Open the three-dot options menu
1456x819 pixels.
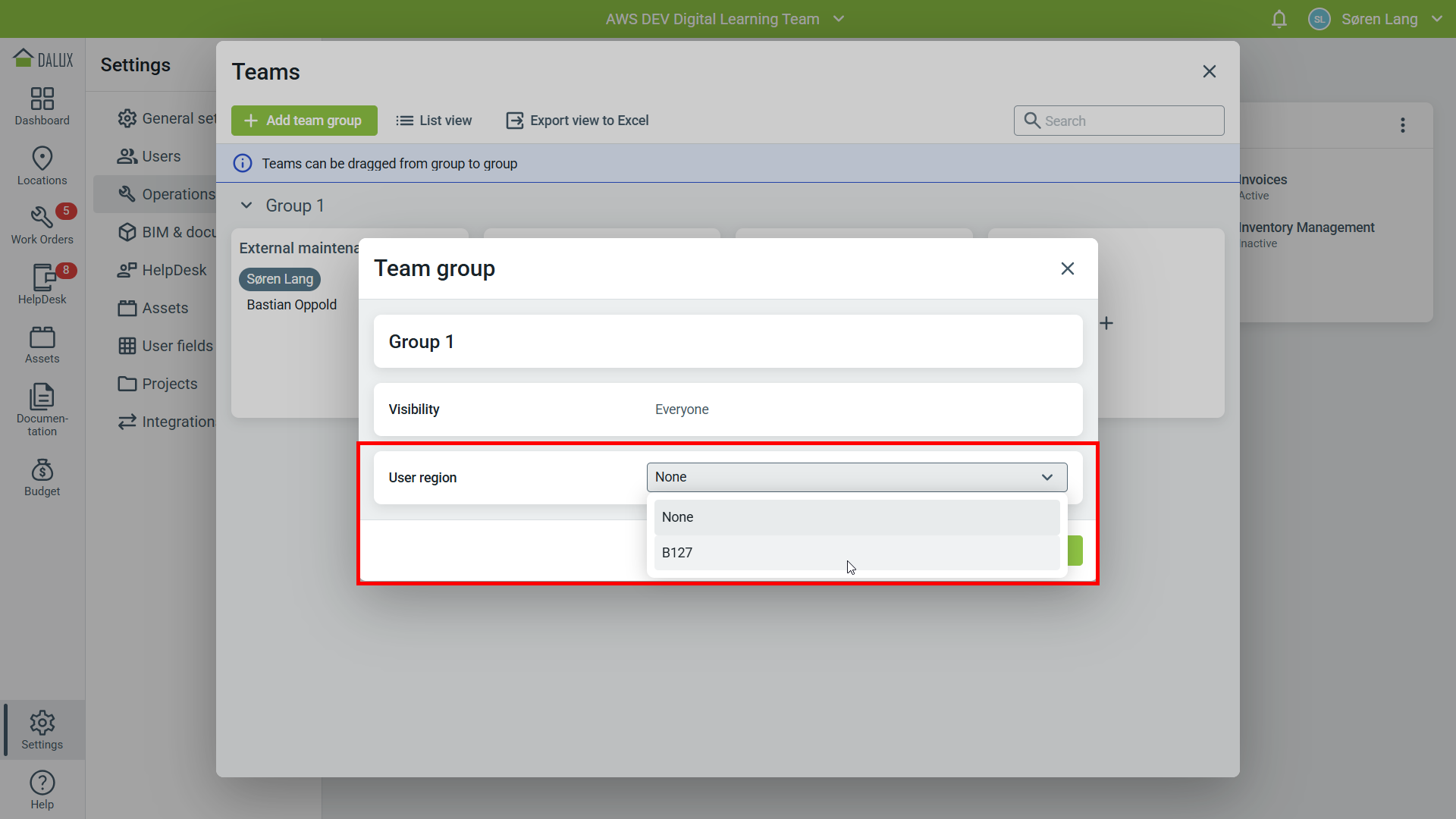[x=1403, y=125]
